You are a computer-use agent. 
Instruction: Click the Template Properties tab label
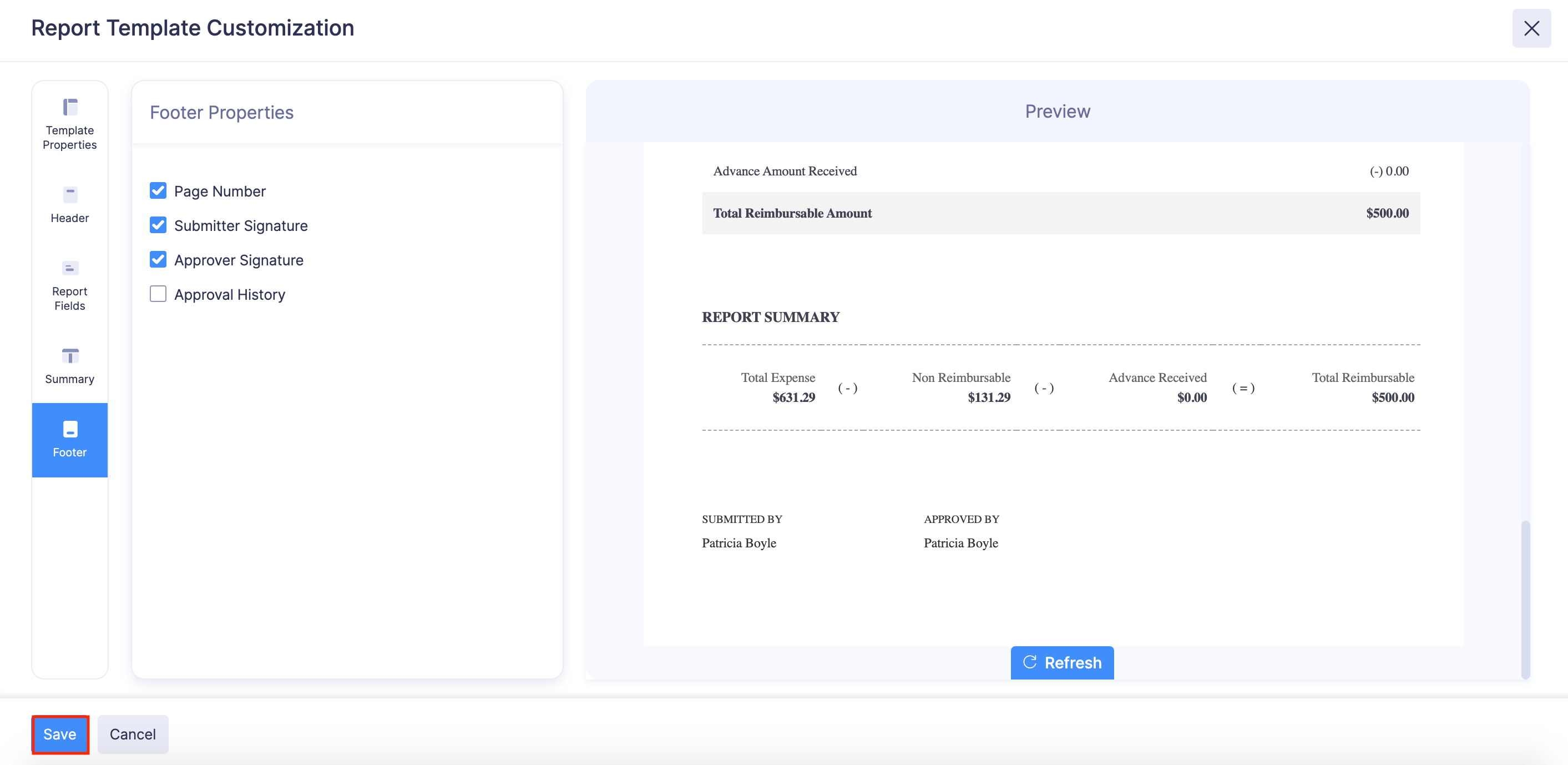pos(70,138)
